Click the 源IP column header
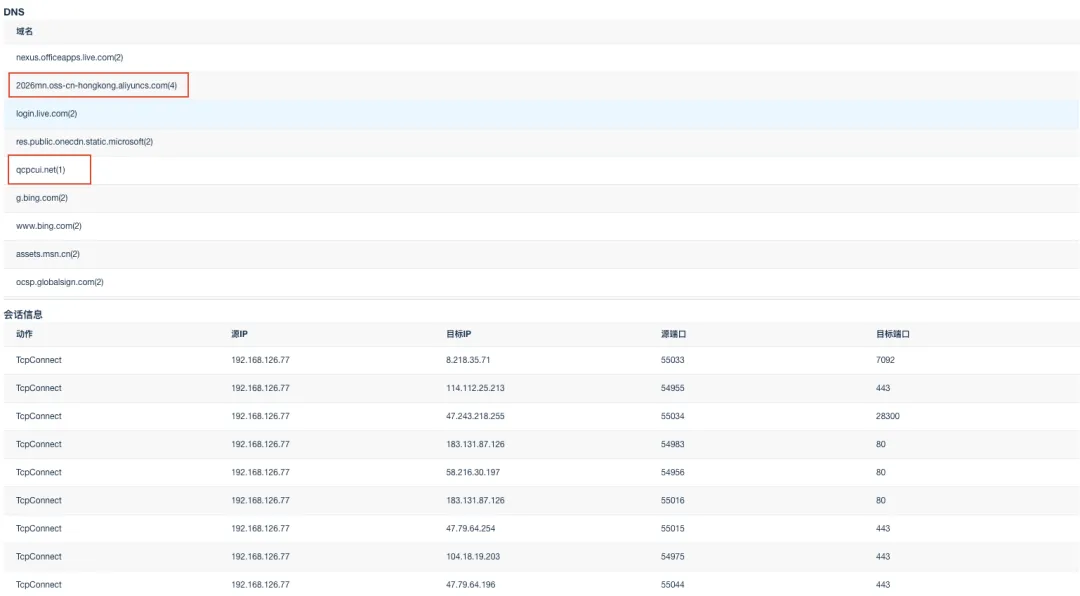The image size is (1080, 596). click(x=239, y=334)
